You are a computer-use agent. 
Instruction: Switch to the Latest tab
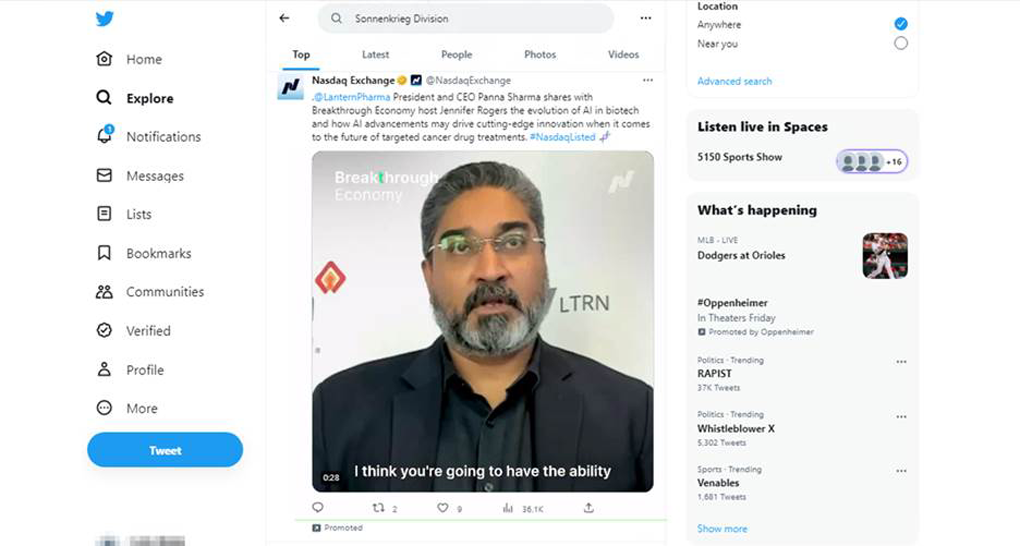tap(375, 55)
